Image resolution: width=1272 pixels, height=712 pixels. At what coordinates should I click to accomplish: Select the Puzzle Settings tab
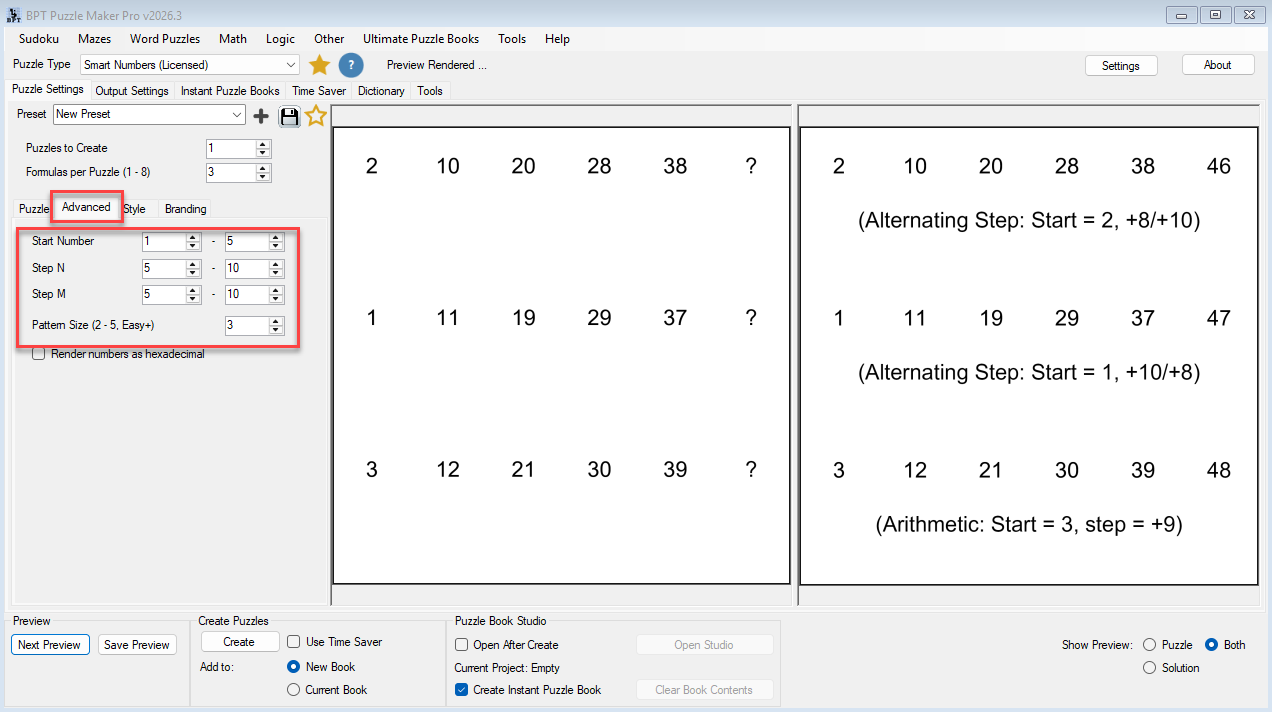(48, 89)
